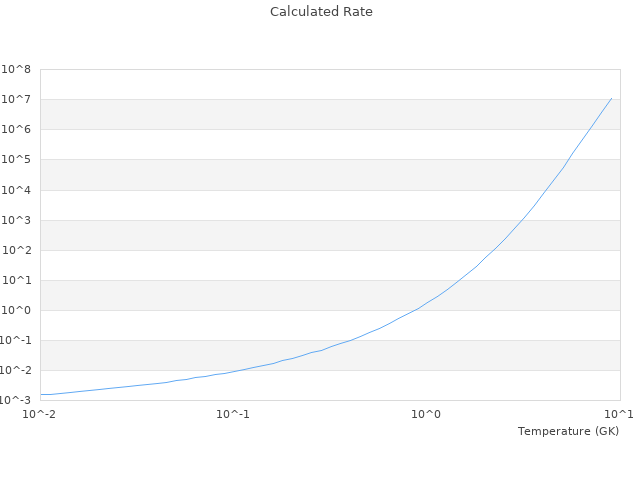Click the 10^0 label on the y-axis

[x=16, y=310]
